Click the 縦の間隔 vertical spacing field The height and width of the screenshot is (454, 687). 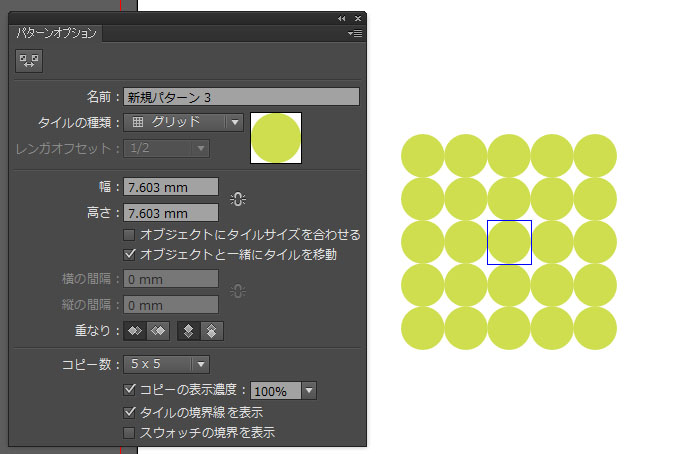[x=171, y=305]
